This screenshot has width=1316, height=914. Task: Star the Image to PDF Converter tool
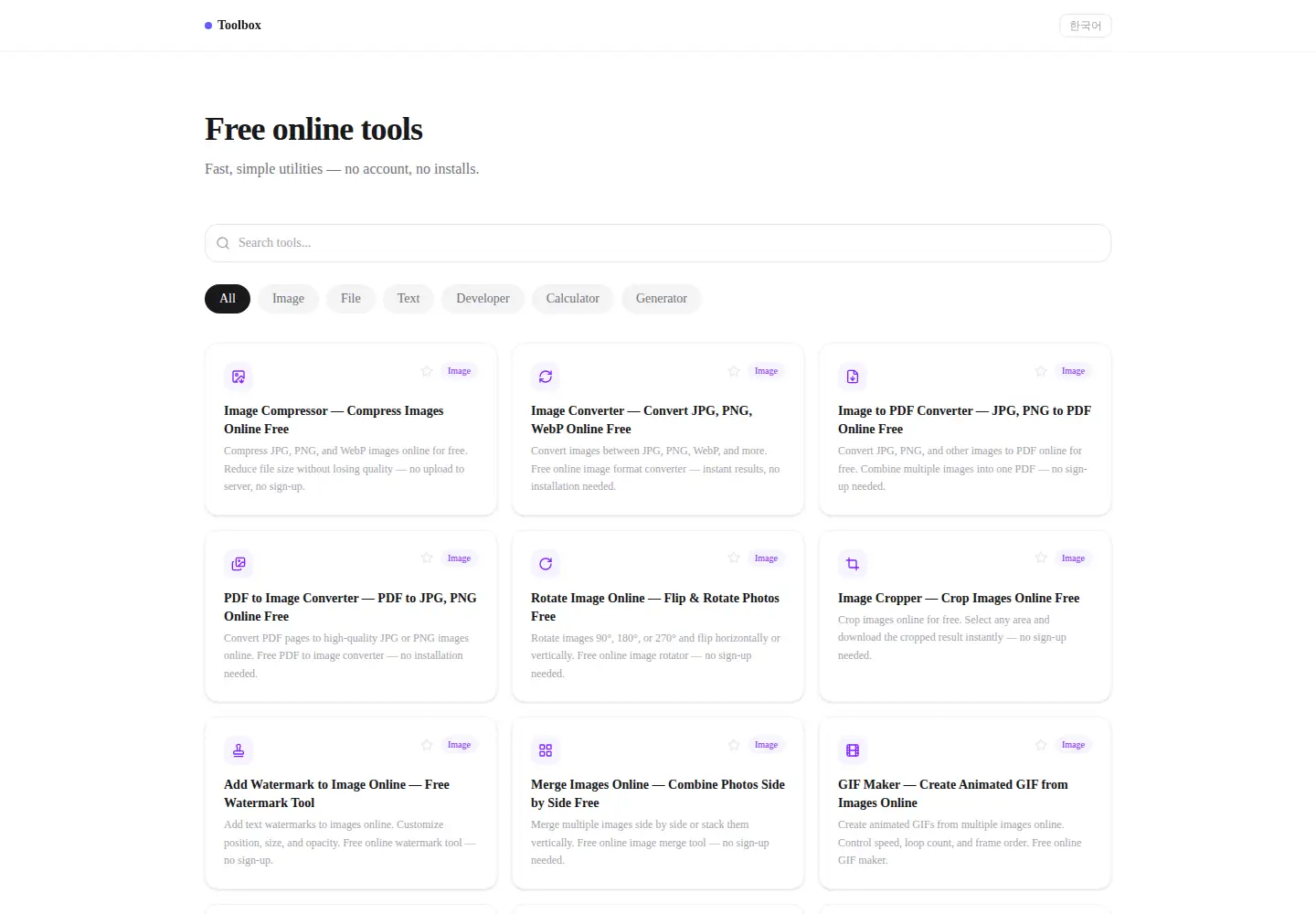click(x=1041, y=371)
